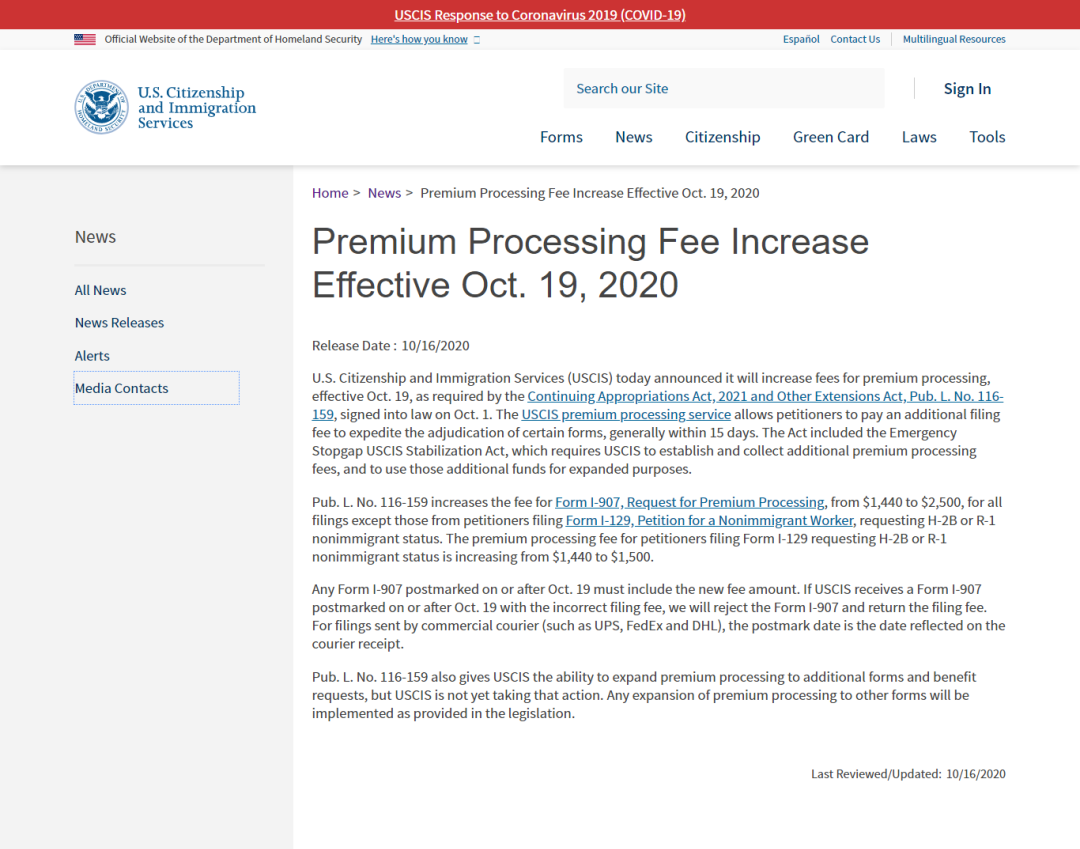Open the Contact Us page
This screenshot has width=1080, height=849.
tap(855, 39)
